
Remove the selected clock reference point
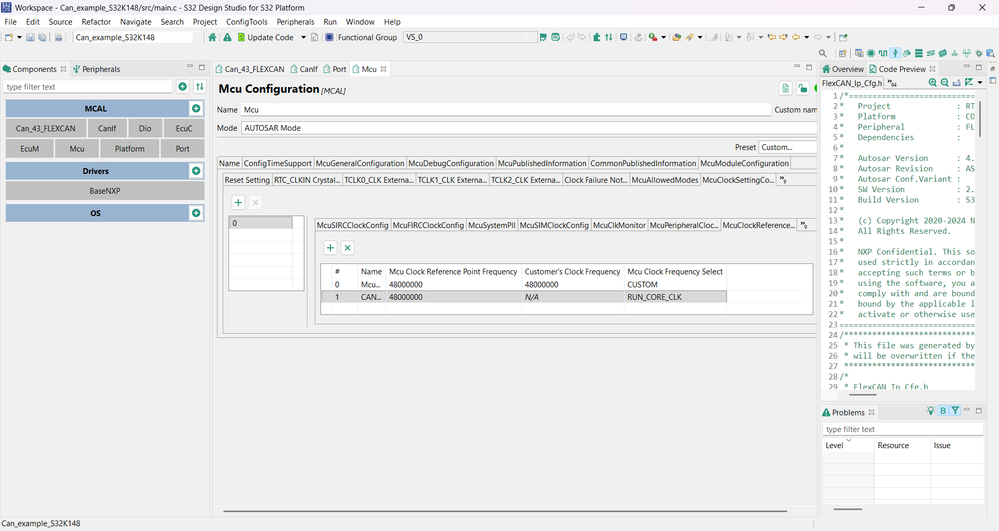(x=347, y=248)
